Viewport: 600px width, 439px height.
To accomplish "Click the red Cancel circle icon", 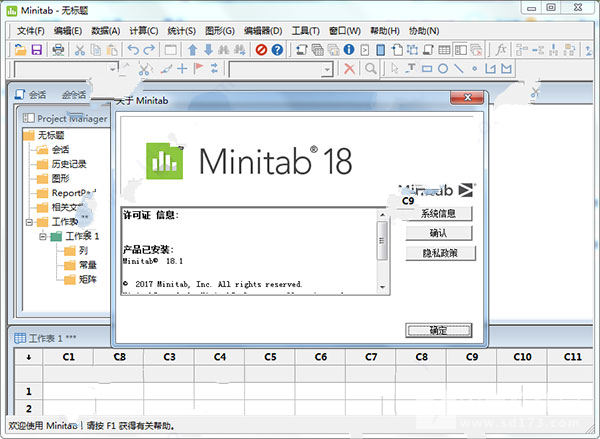I will (261, 50).
